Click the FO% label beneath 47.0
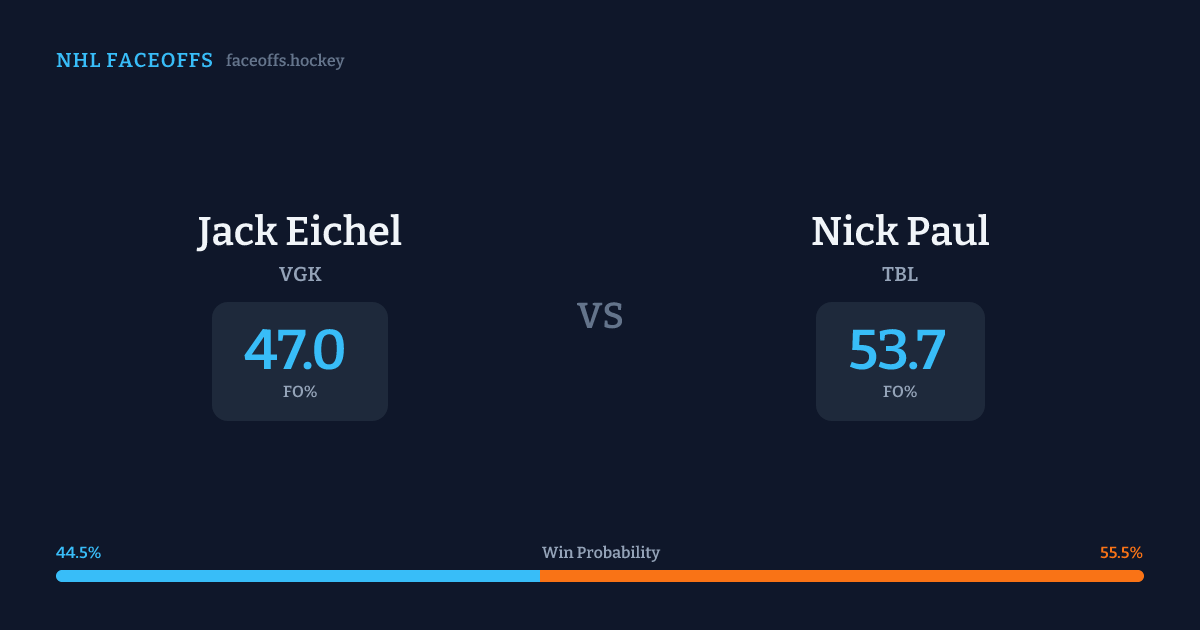The image size is (1200, 630). (300, 392)
